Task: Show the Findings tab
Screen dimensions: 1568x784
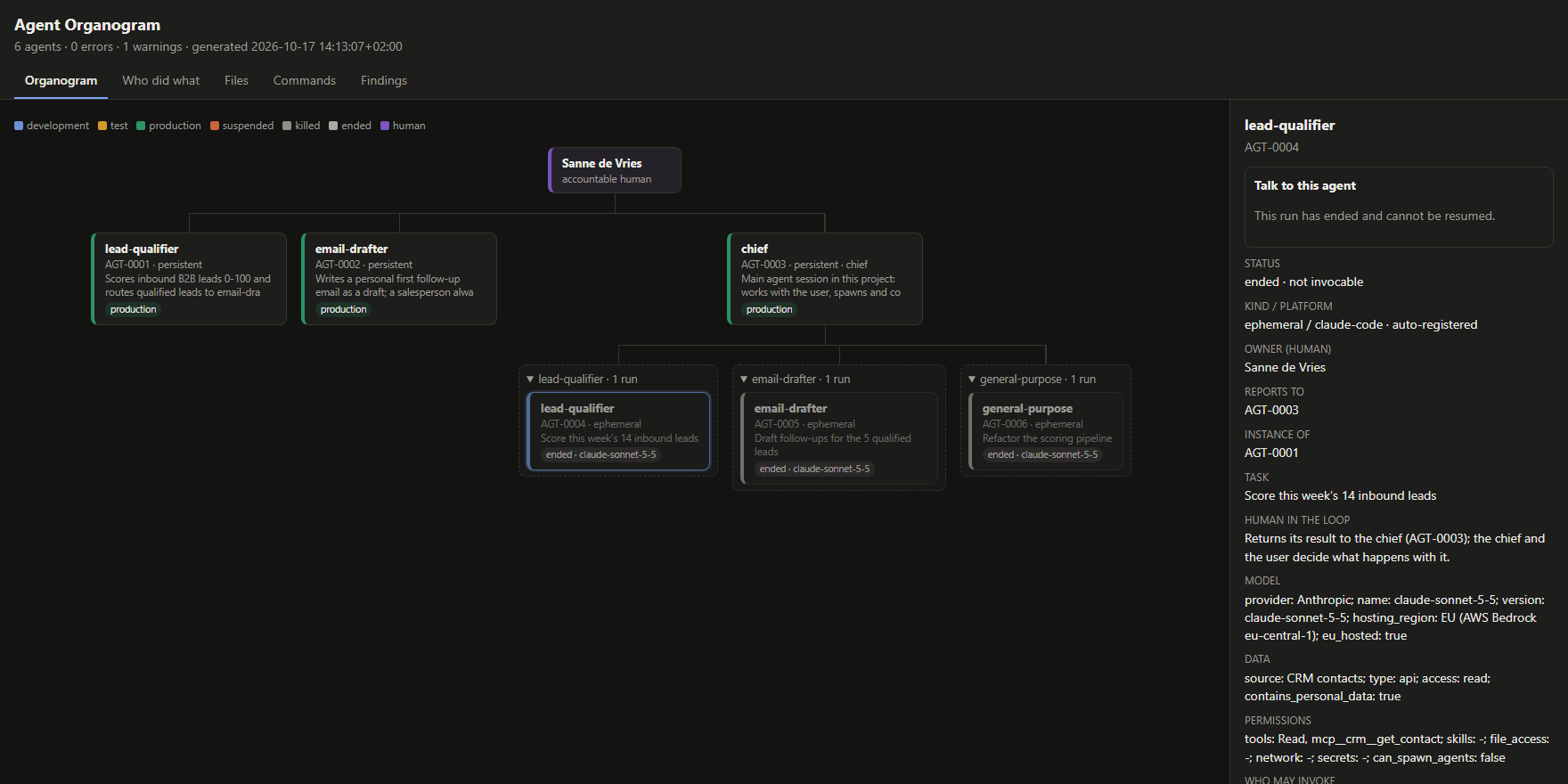Action: pyautogui.click(x=384, y=80)
